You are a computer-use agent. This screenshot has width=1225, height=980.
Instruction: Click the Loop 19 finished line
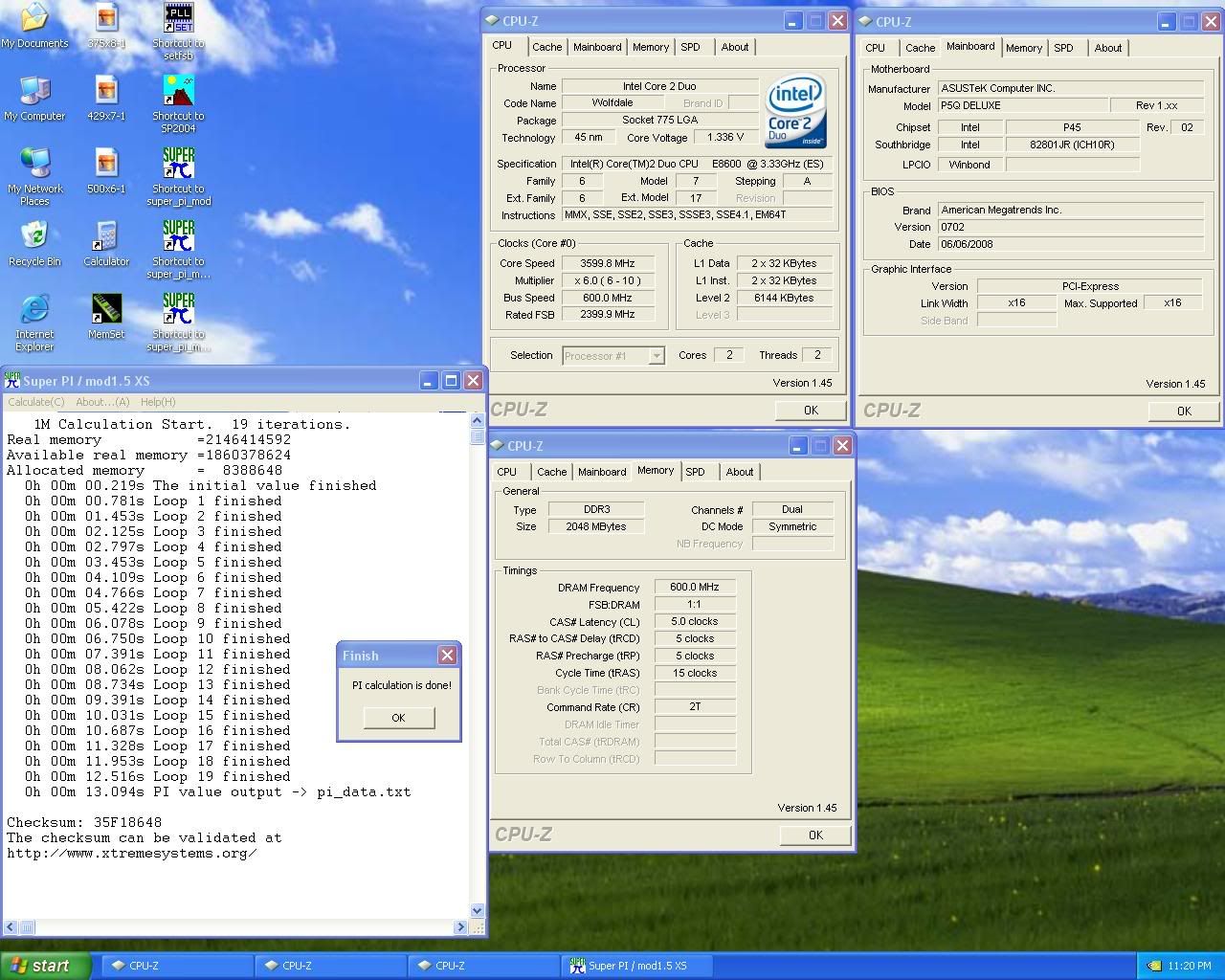tap(158, 776)
